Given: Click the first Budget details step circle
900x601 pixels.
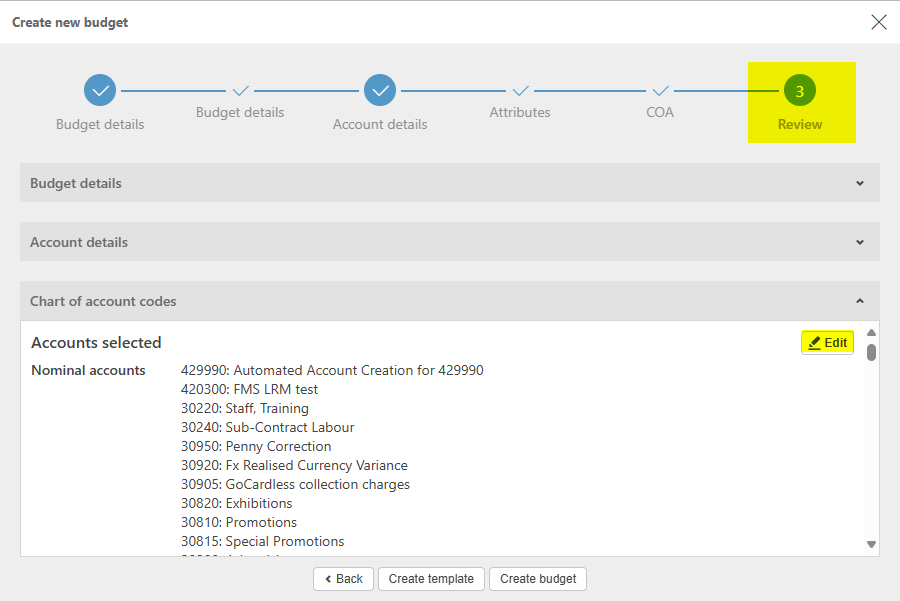Looking at the screenshot, I should click(100, 90).
